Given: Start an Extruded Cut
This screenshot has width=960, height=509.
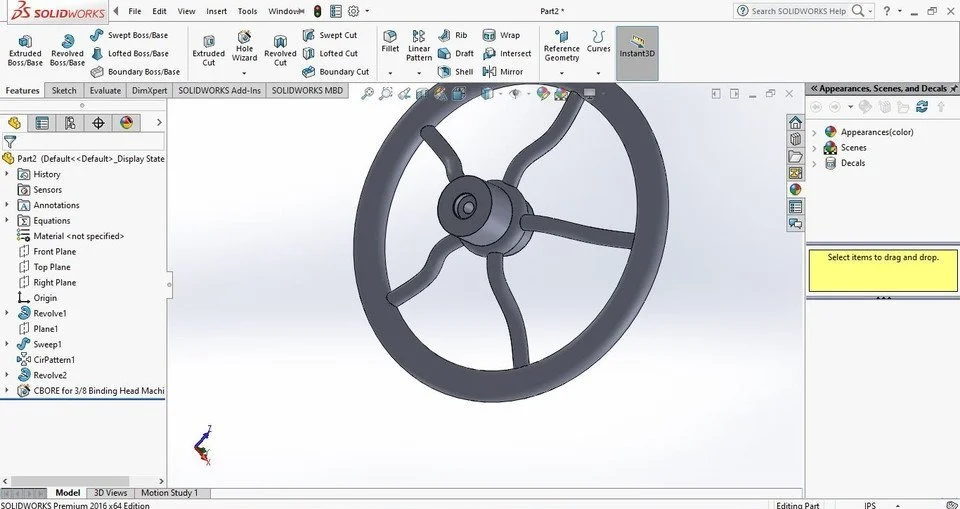Looking at the screenshot, I should pos(209,51).
